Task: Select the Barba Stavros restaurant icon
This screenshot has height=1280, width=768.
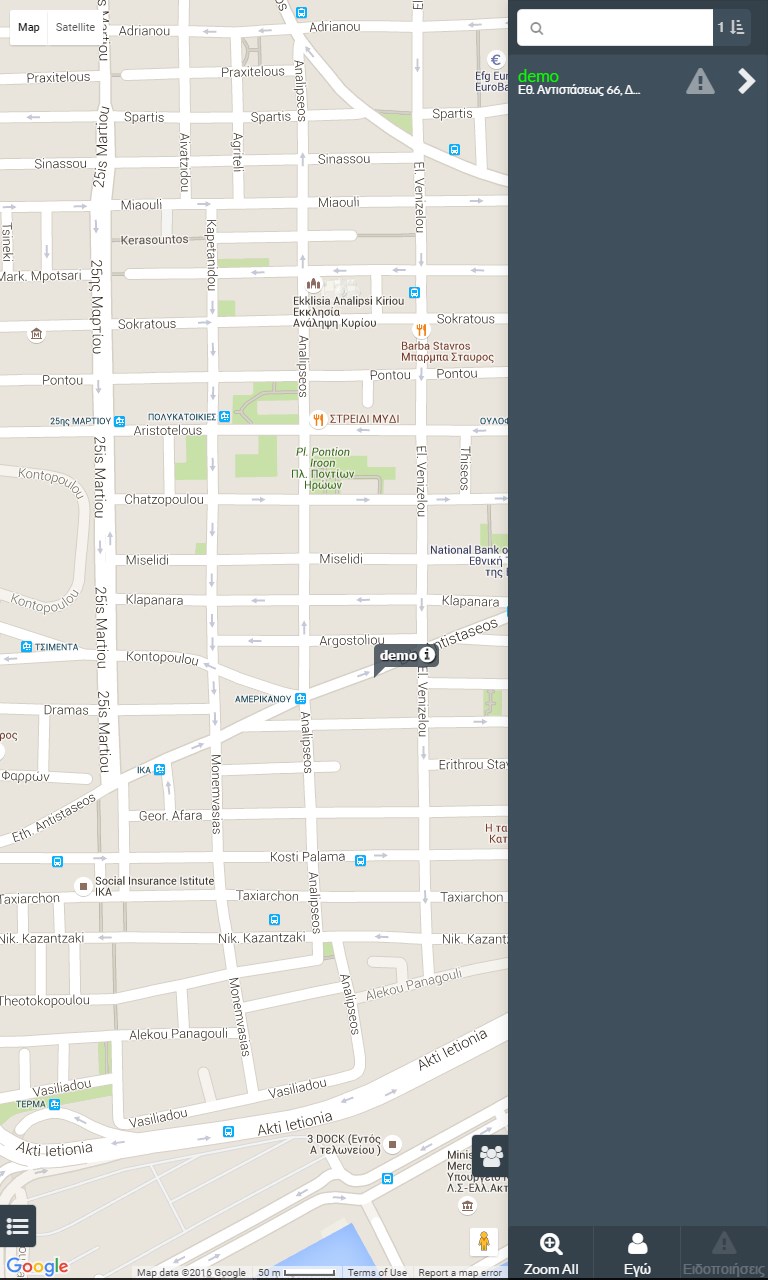Action: click(x=421, y=329)
